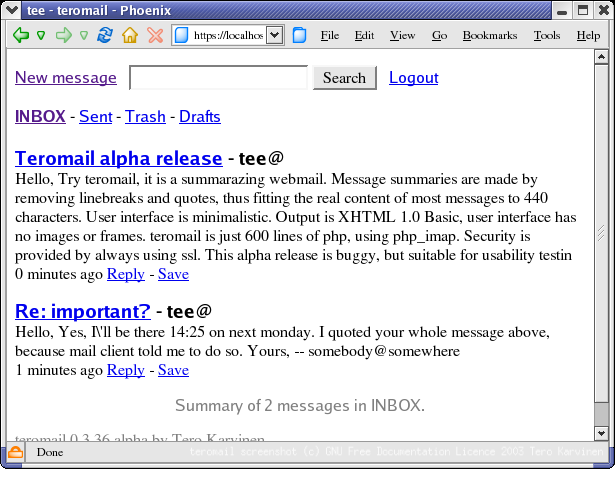Minimize the Phoenix window
The image size is (615, 480).
pyautogui.click(x=562, y=10)
